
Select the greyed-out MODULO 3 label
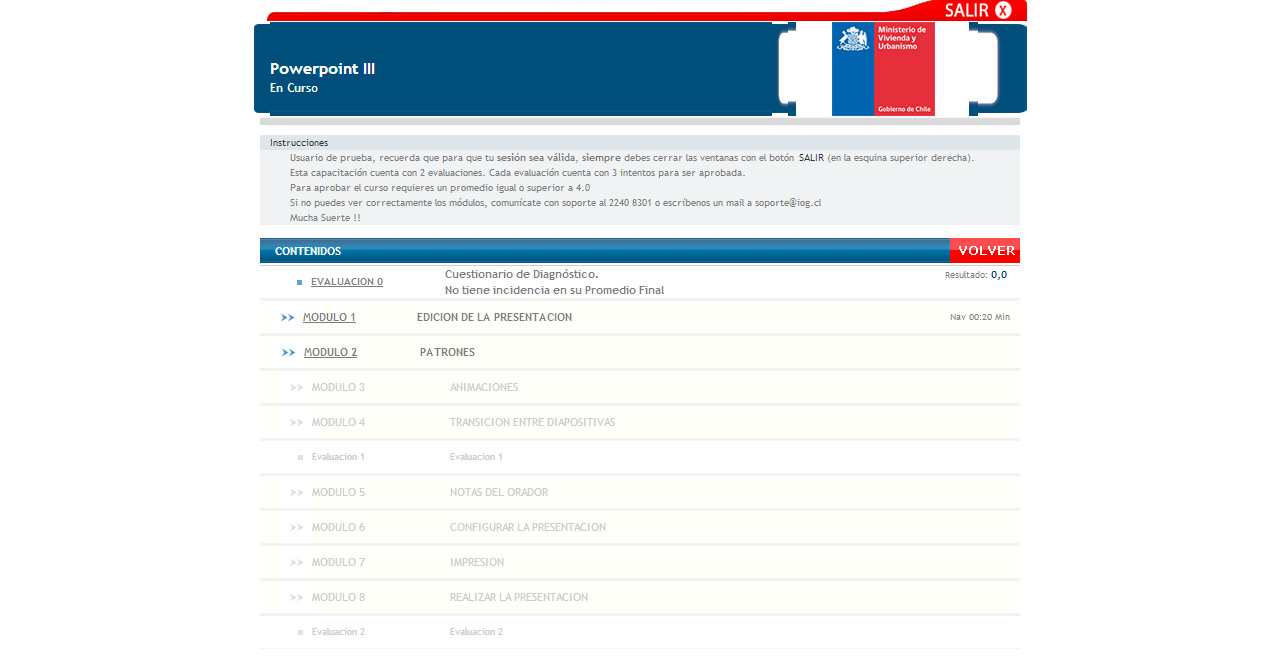click(x=338, y=387)
